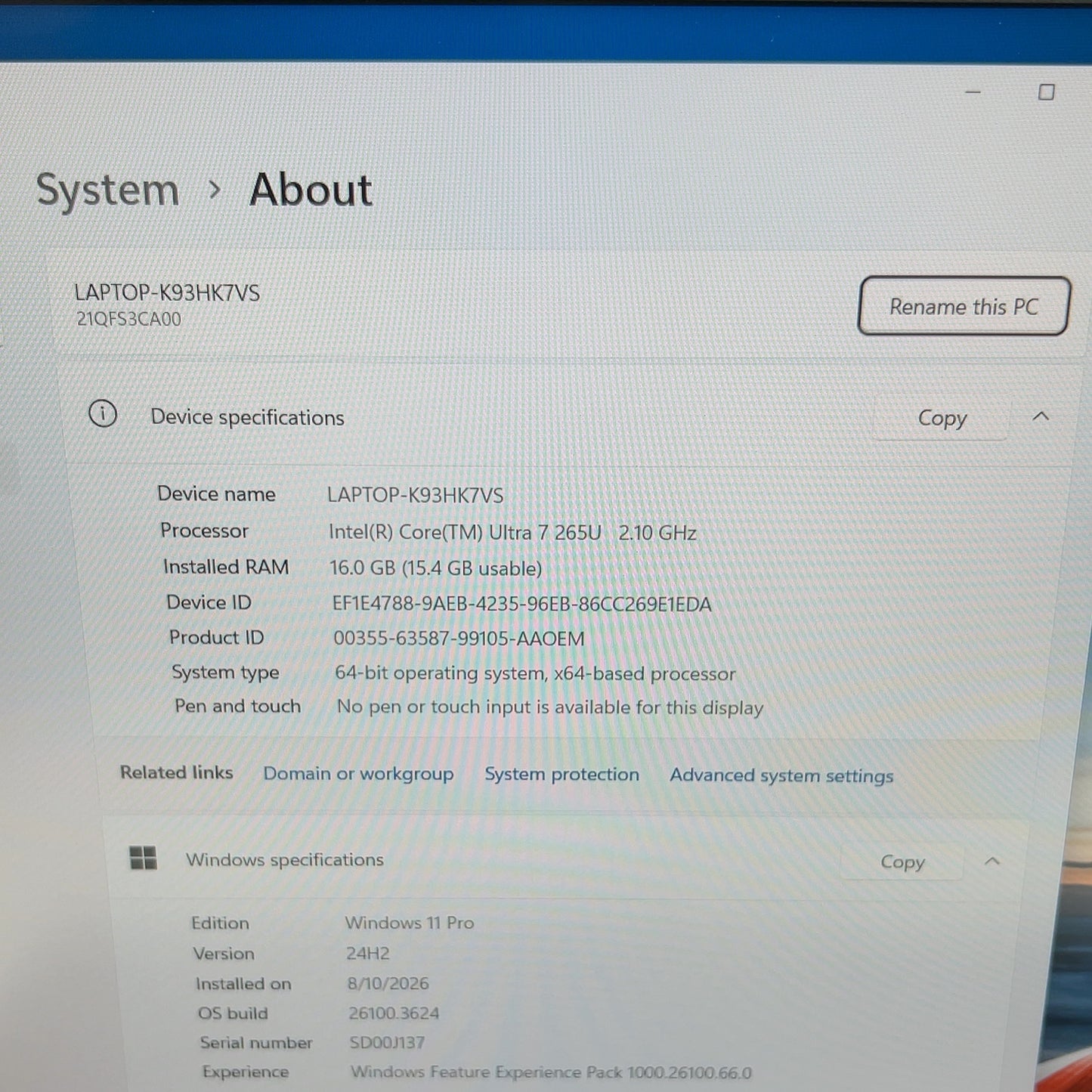The image size is (1092, 1092).
Task: Copy the Windows specifications
Action: pyautogui.click(x=902, y=862)
